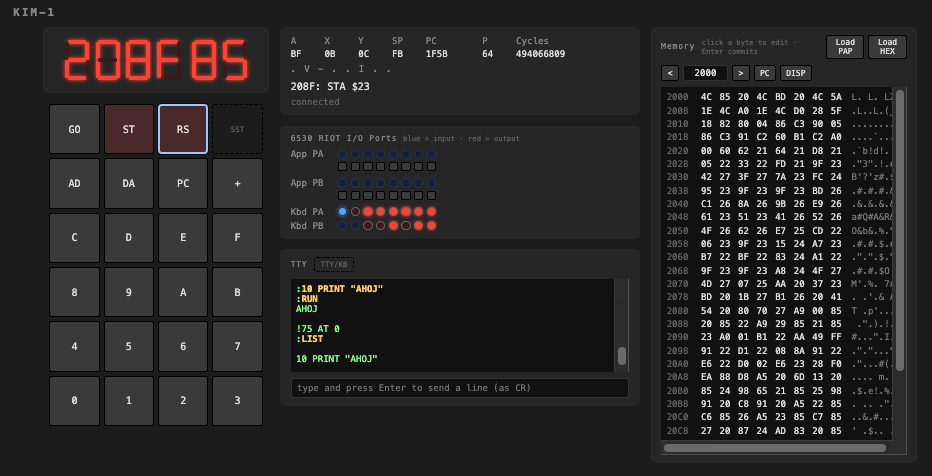Toggle the leftmost App PB input checkbox
Viewport: 932px width, 476px height.
pos(342,195)
